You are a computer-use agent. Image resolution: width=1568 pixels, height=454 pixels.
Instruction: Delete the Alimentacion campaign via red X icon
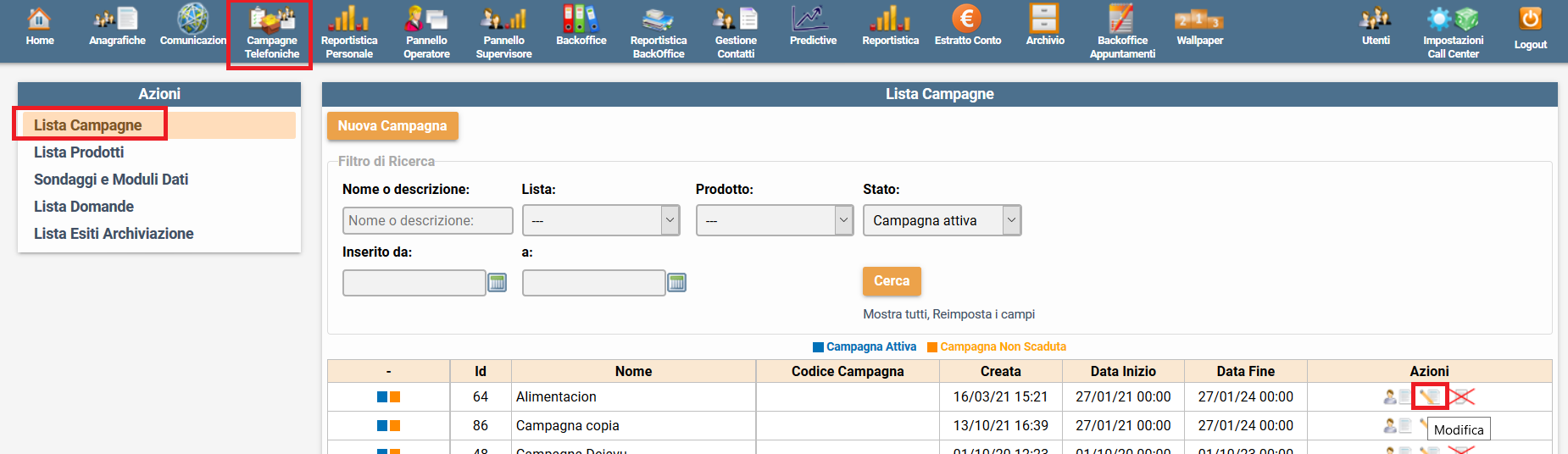(1462, 396)
